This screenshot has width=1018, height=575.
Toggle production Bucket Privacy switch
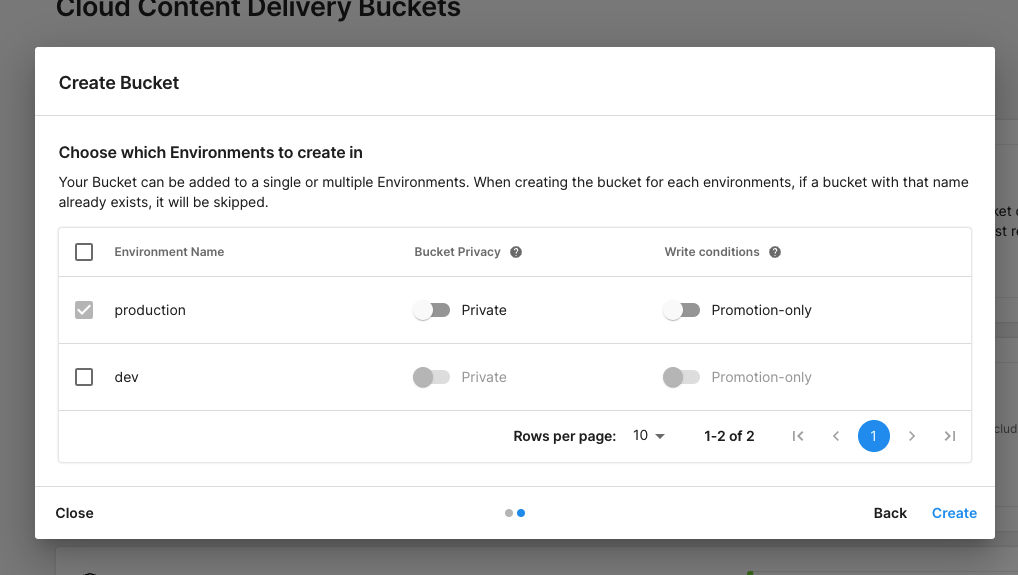point(432,310)
